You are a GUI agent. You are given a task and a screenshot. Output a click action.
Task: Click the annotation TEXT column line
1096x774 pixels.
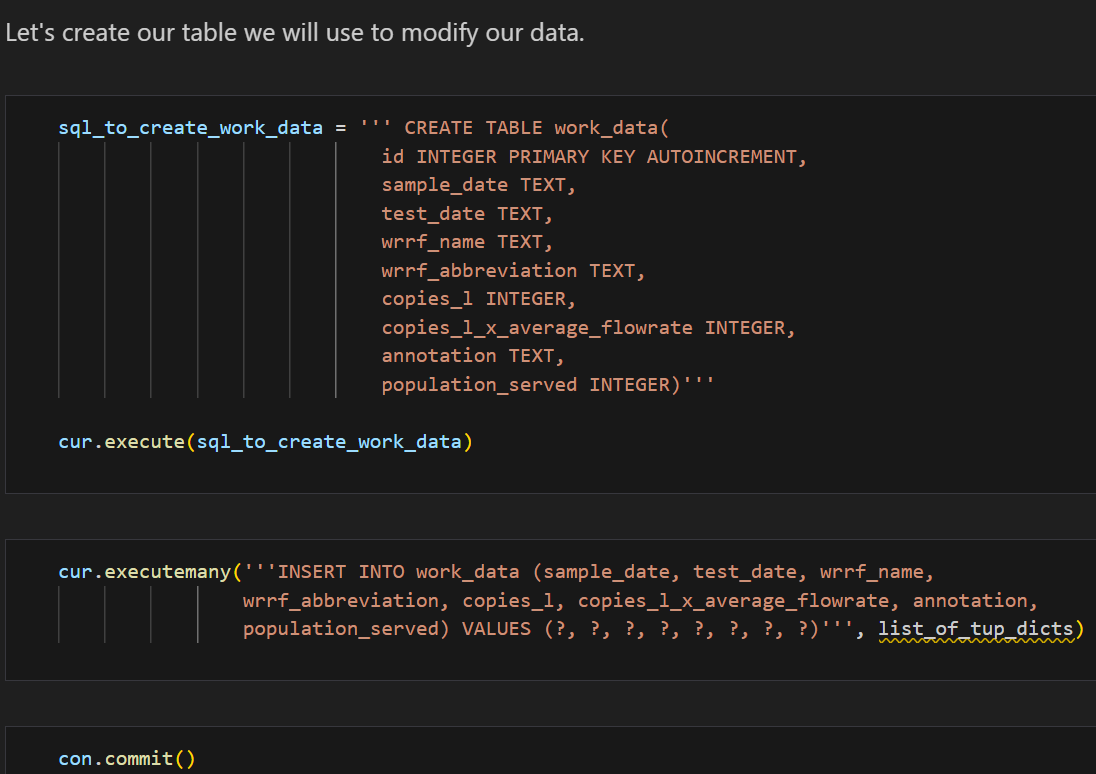pos(473,356)
